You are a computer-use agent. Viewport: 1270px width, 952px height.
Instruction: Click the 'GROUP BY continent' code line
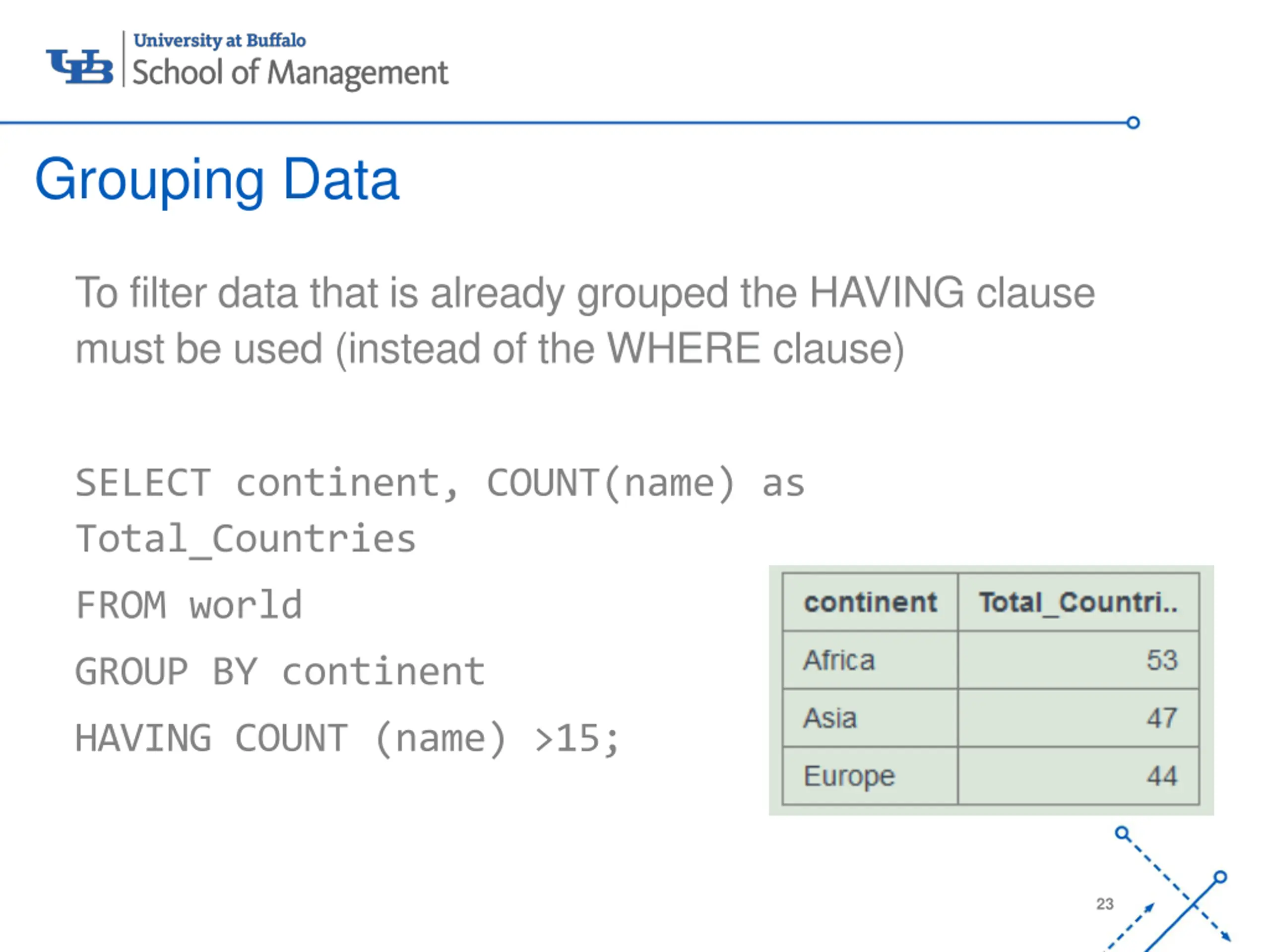coord(280,671)
